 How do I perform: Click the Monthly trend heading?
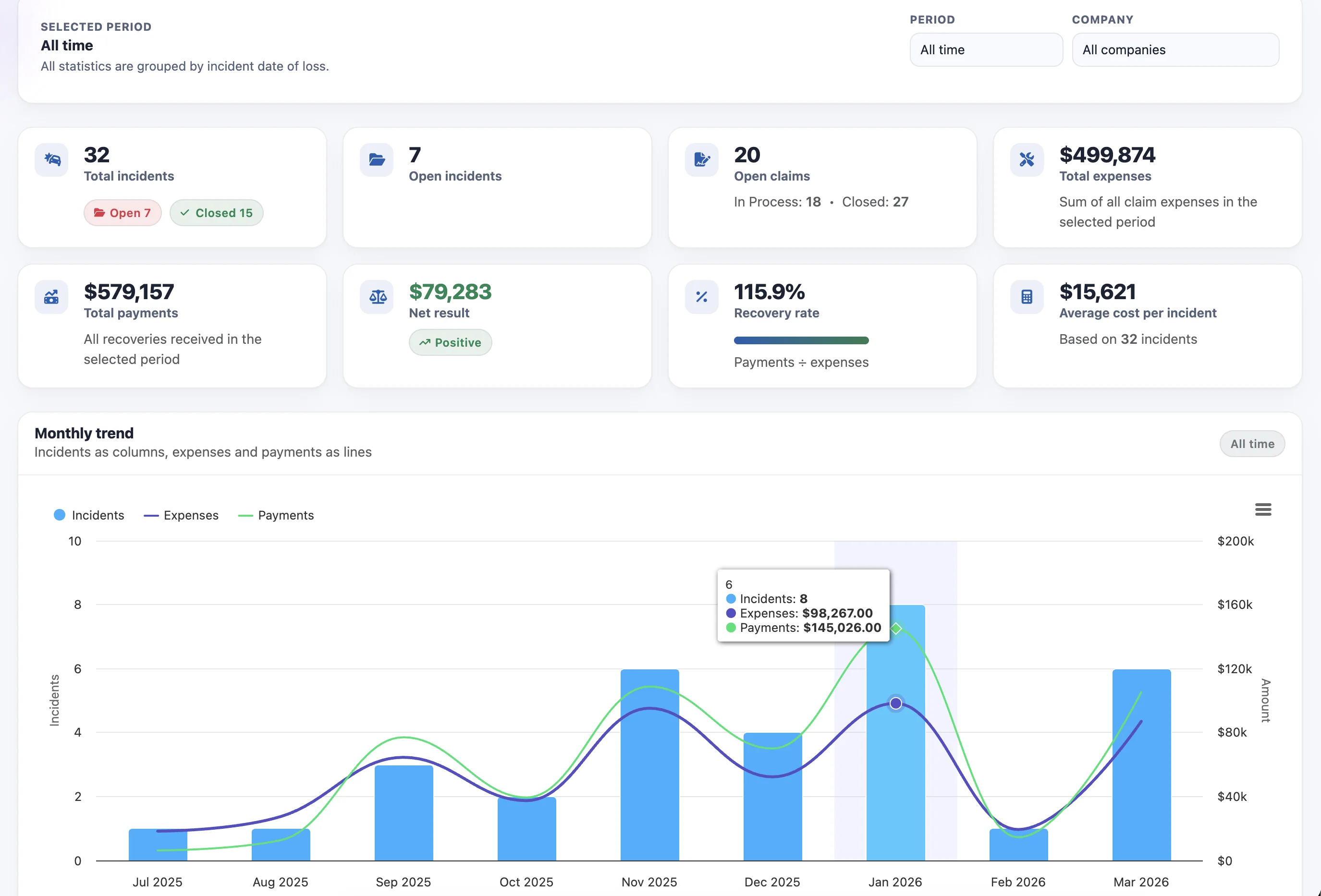pyautogui.click(x=84, y=433)
